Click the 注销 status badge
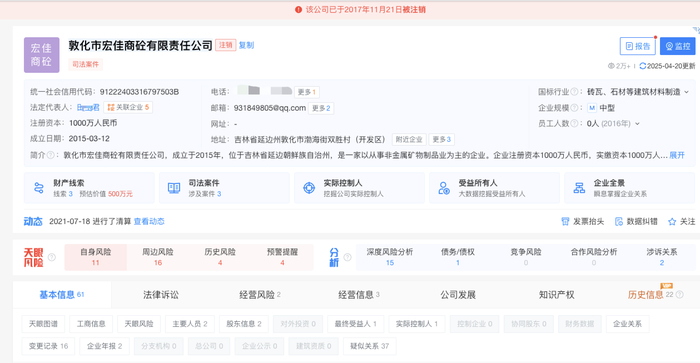 coord(226,45)
